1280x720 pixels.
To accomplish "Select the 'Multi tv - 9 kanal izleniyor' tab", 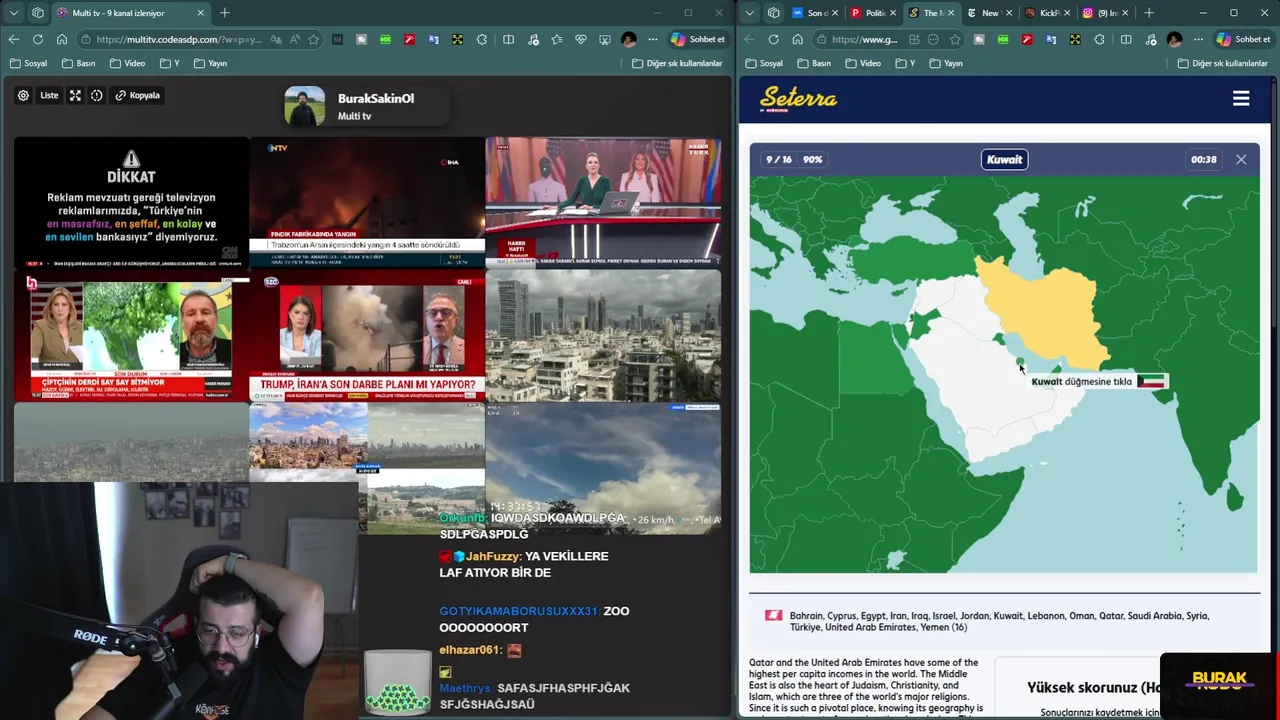I will (131, 13).
